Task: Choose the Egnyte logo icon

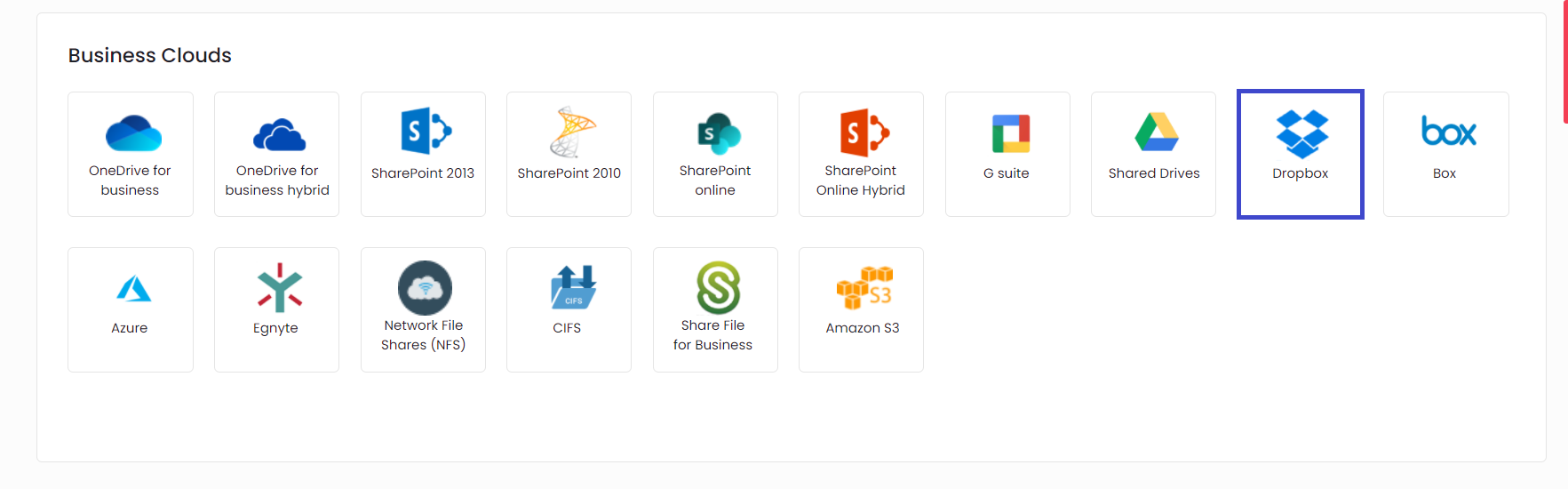Action: pyautogui.click(x=280, y=288)
